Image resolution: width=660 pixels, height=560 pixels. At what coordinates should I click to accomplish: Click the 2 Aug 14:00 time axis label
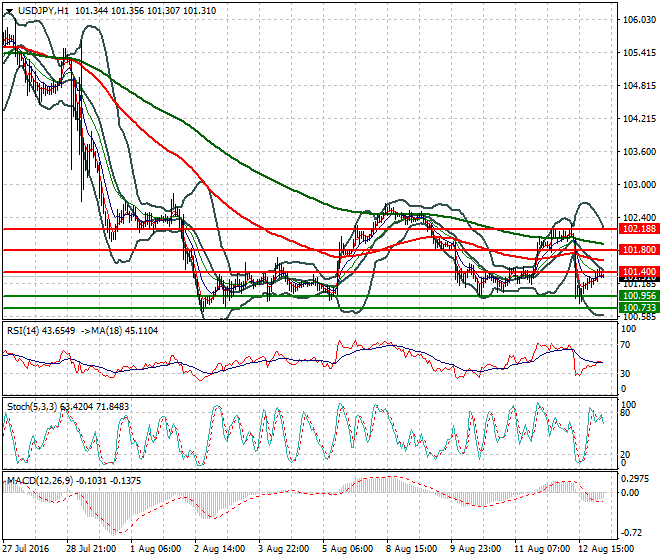tap(220, 550)
